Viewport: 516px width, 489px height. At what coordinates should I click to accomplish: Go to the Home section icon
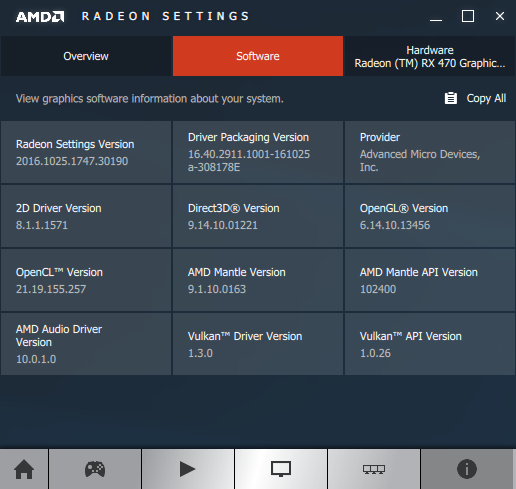pos(24,469)
